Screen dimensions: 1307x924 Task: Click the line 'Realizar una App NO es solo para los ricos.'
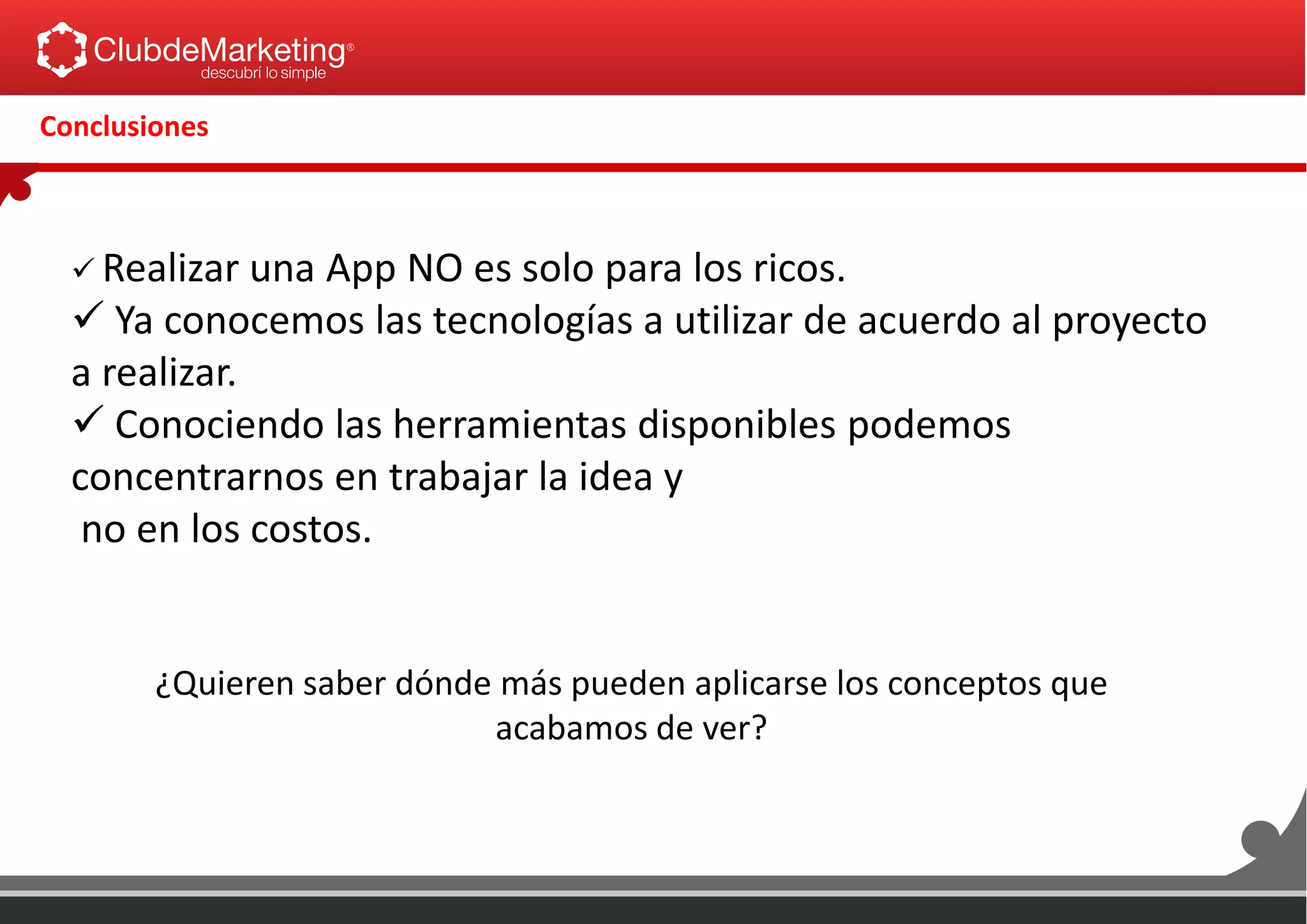tap(474, 269)
